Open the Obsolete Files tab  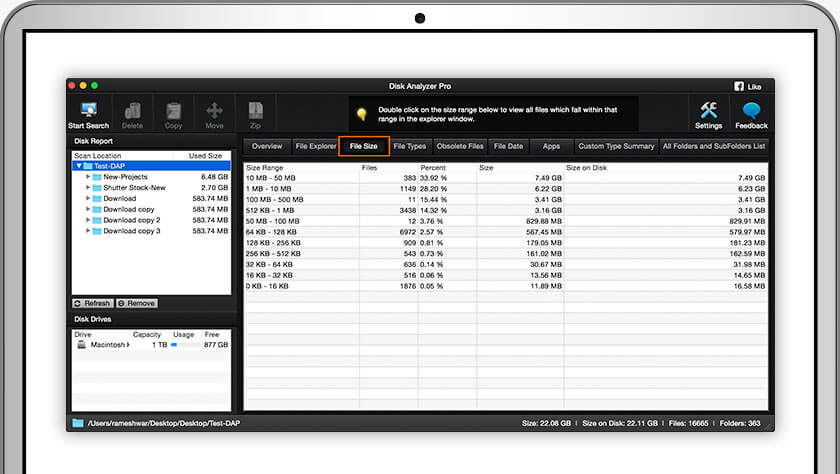click(460, 146)
